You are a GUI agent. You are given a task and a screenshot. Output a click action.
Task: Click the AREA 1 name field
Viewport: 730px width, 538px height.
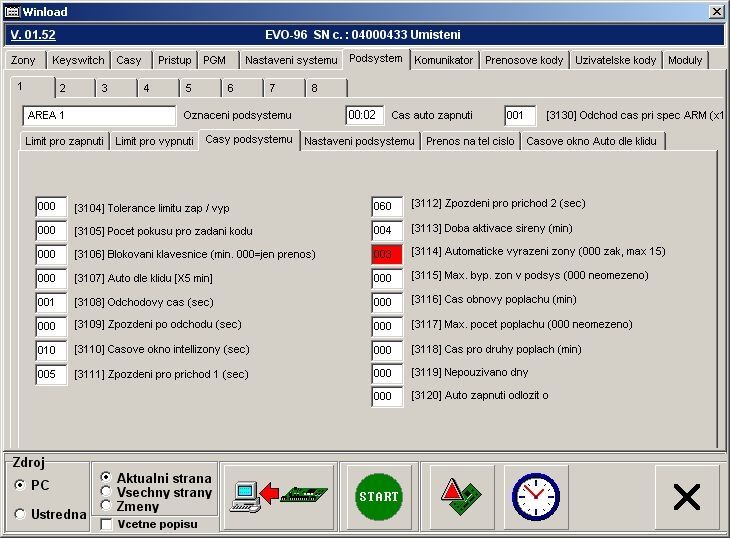[98, 115]
